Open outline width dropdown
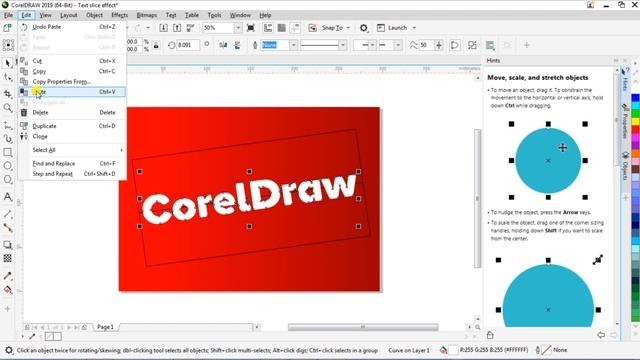The height and width of the screenshot is (360, 640). pos(293,45)
